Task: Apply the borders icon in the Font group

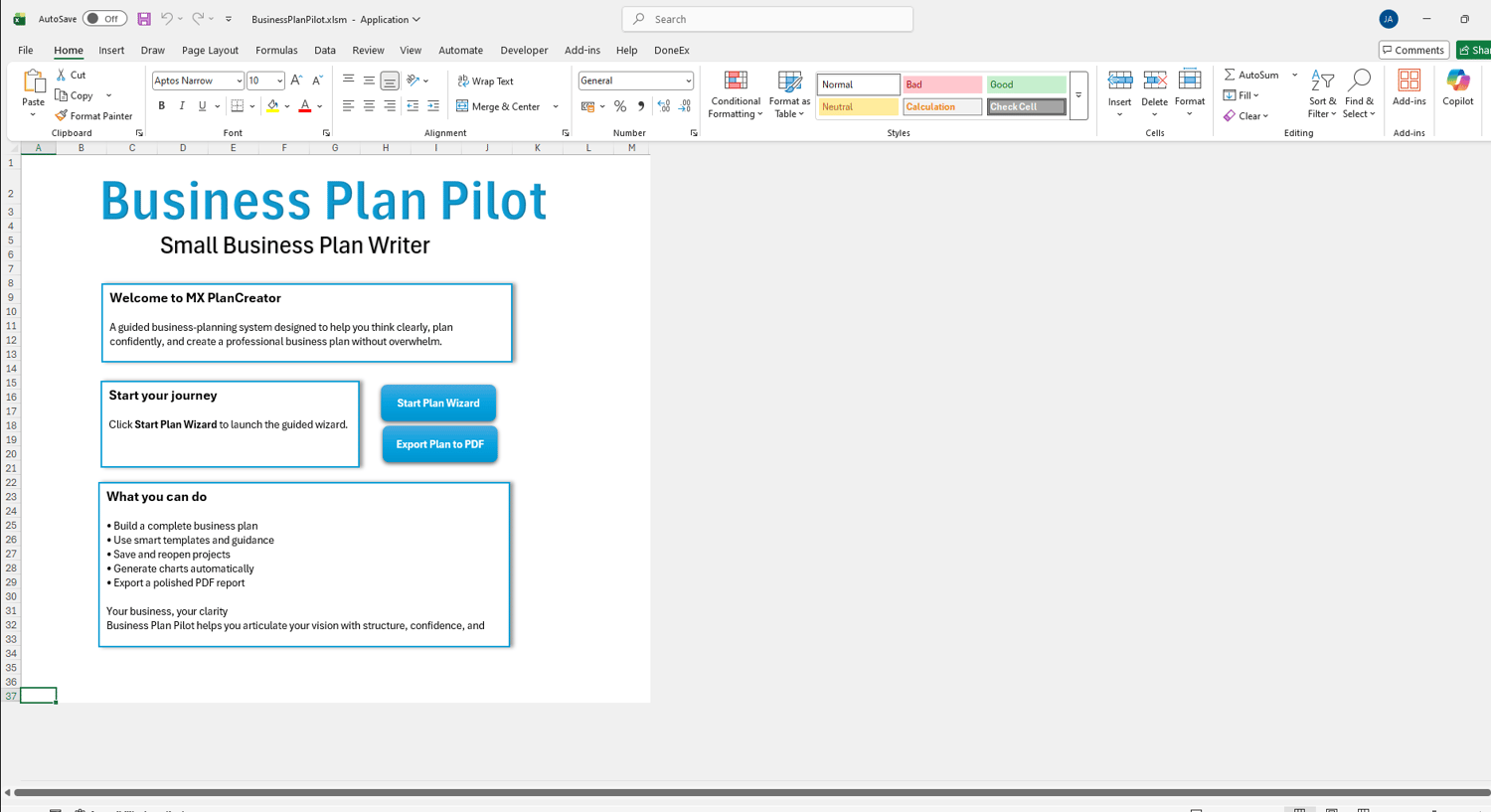Action: tap(237, 106)
